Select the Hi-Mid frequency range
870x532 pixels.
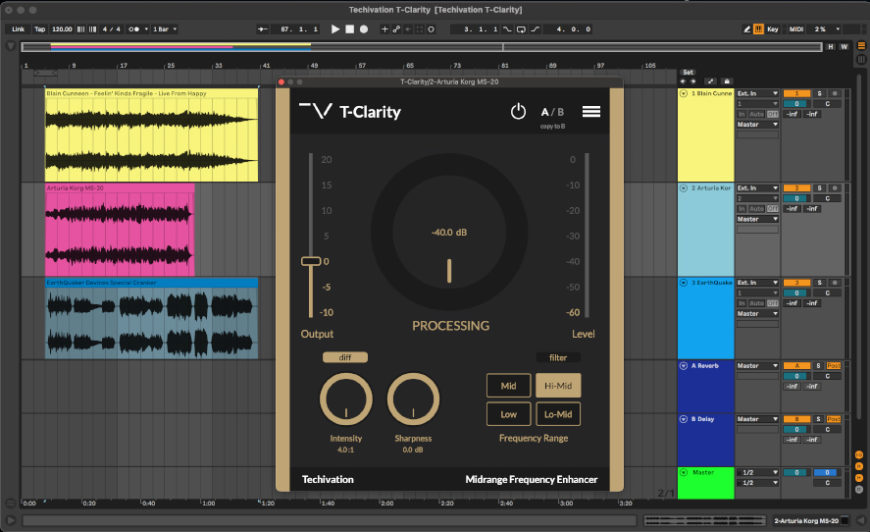(558, 386)
